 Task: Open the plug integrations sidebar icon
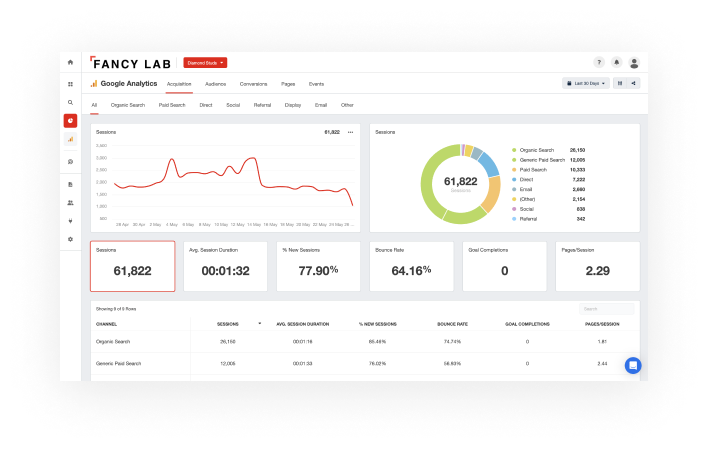(x=70, y=221)
